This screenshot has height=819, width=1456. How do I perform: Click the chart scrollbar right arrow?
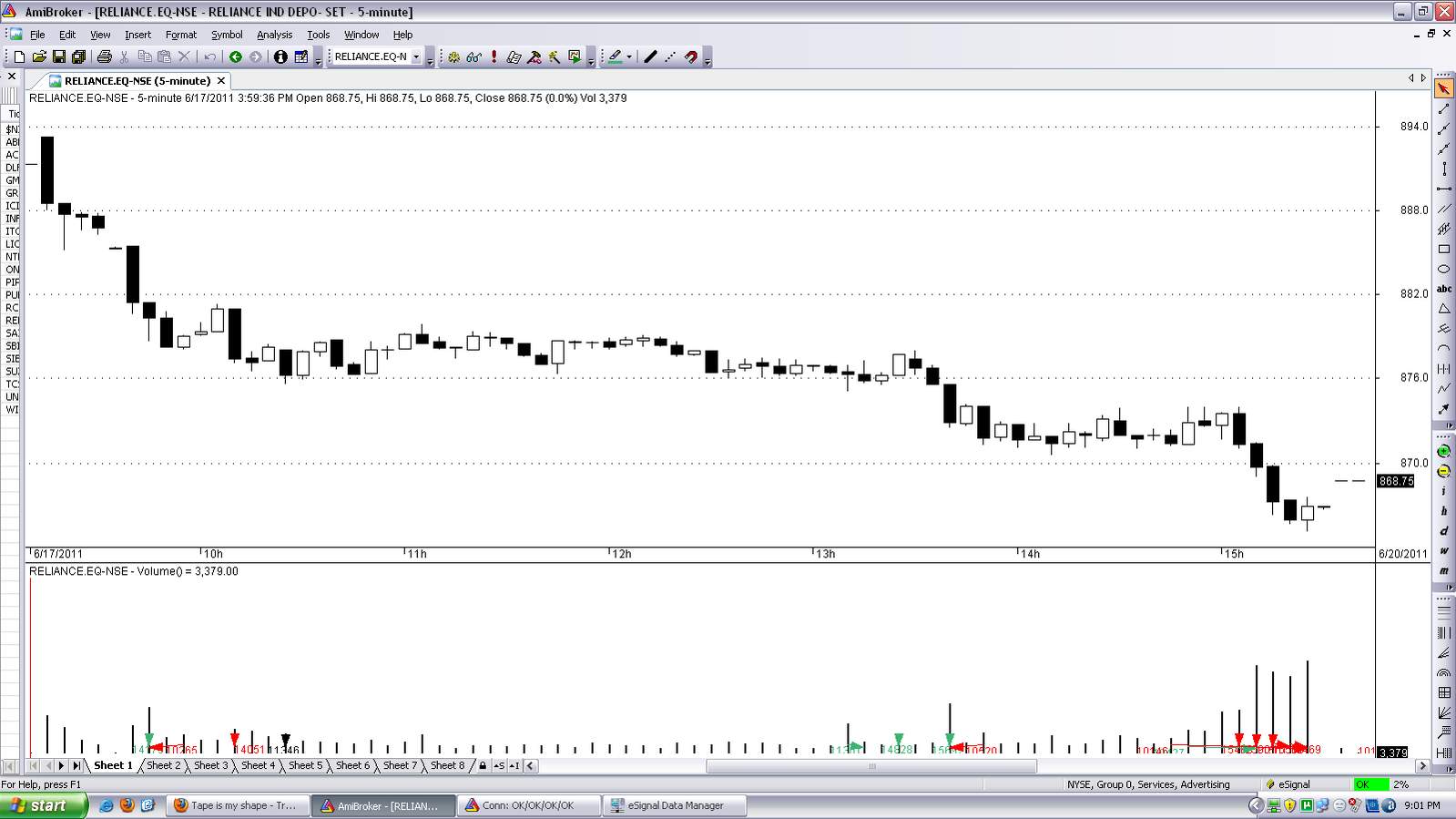[x=1422, y=766]
